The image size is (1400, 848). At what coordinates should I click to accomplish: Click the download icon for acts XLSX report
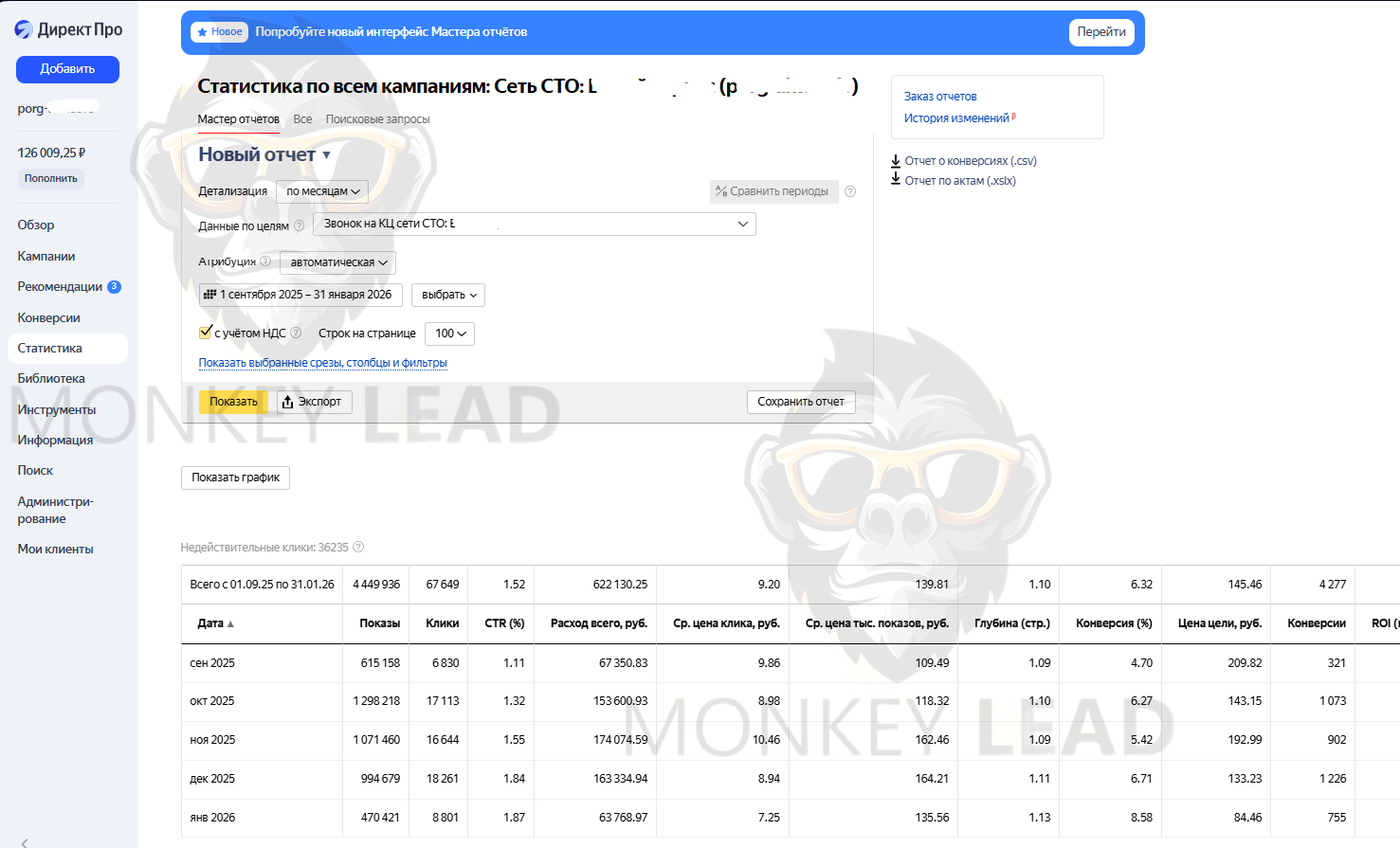pyautogui.click(x=896, y=180)
